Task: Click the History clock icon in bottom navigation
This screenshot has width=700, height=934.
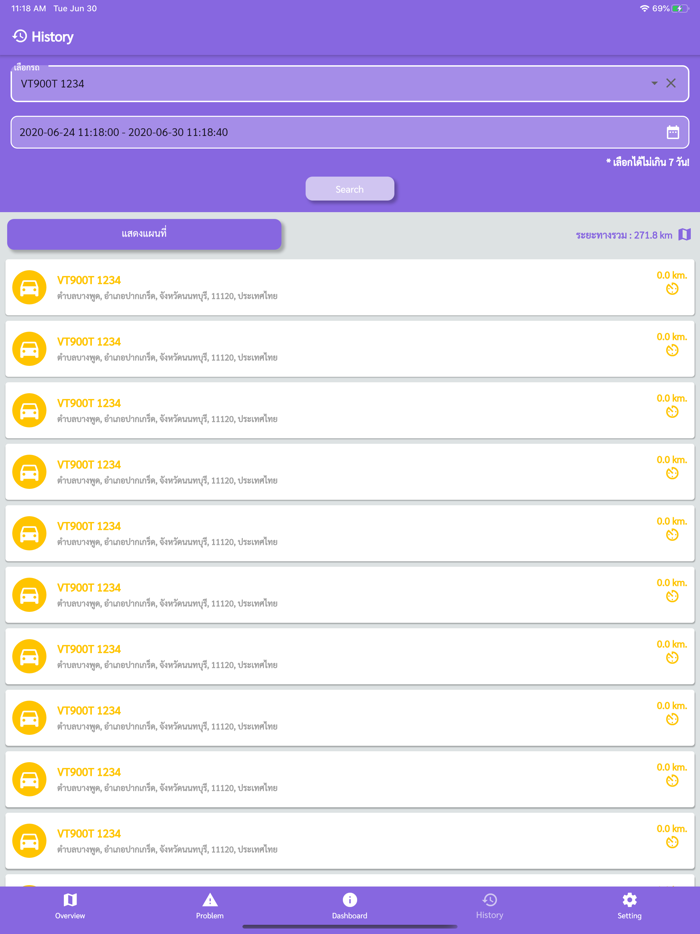Action: (x=489, y=898)
